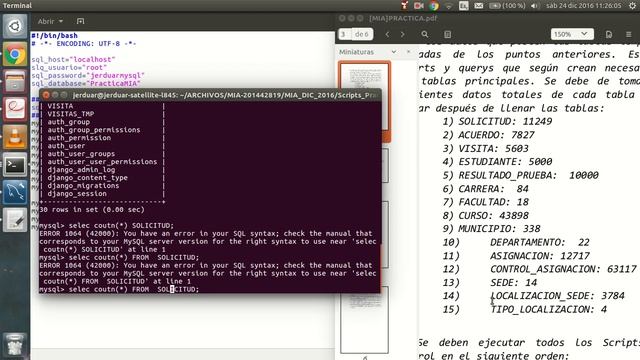Click 'CARRERA: 84' in the PDF
Screen dimensions: 640x360
[x=493, y=189]
